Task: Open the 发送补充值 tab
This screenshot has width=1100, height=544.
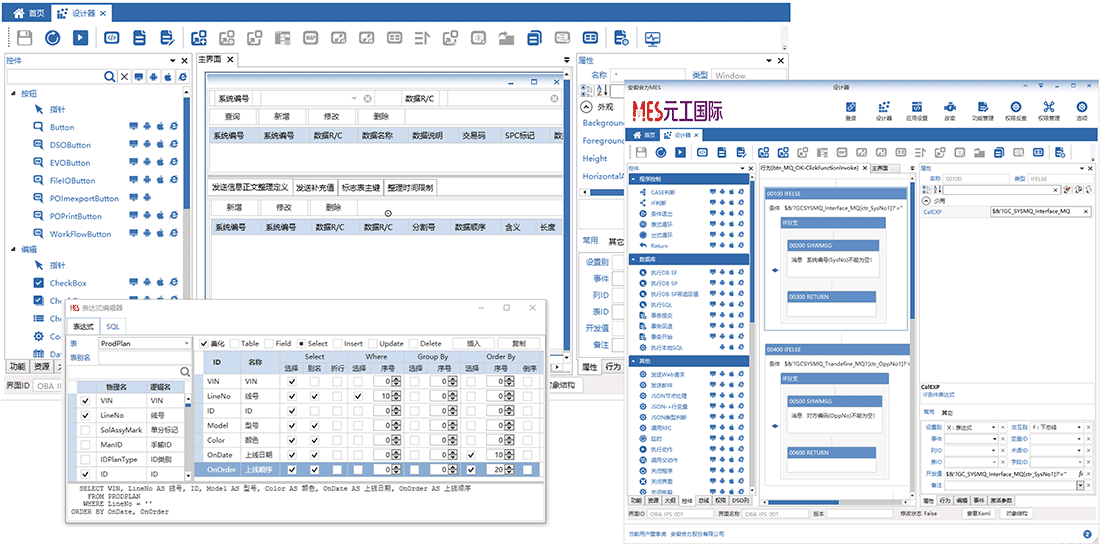Action: click(x=314, y=187)
